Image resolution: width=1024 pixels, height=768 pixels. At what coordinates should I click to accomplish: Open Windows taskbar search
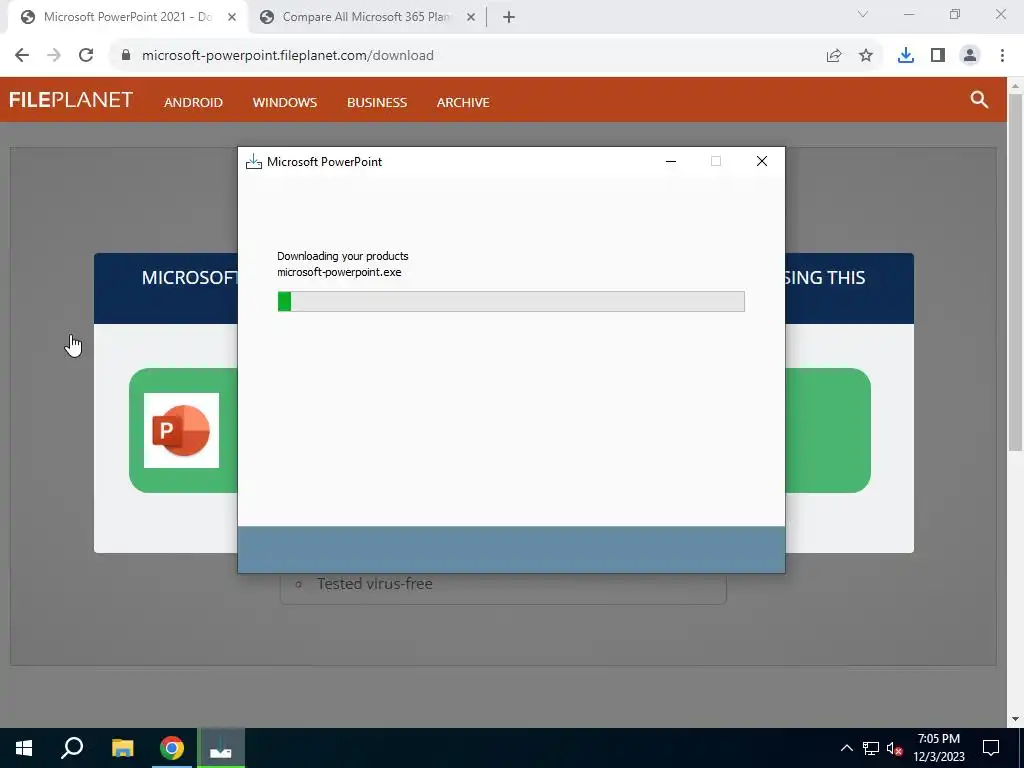[x=72, y=748]
